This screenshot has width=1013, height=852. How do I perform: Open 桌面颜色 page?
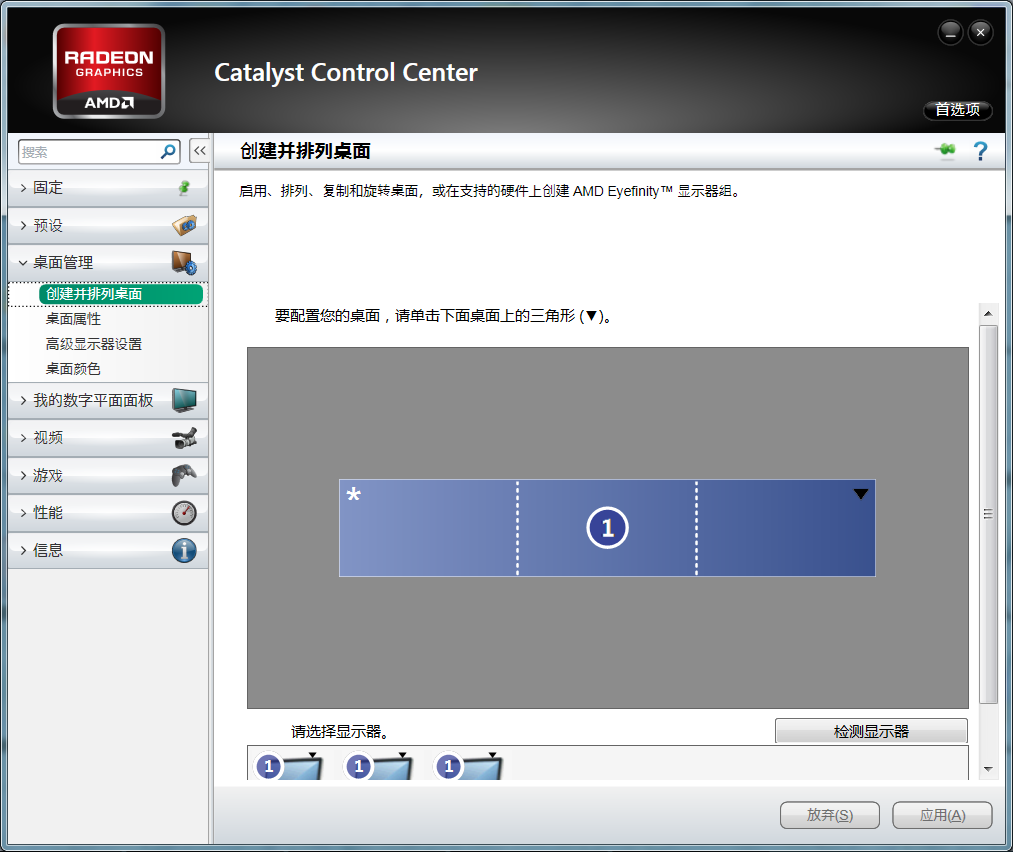point(73,369)
